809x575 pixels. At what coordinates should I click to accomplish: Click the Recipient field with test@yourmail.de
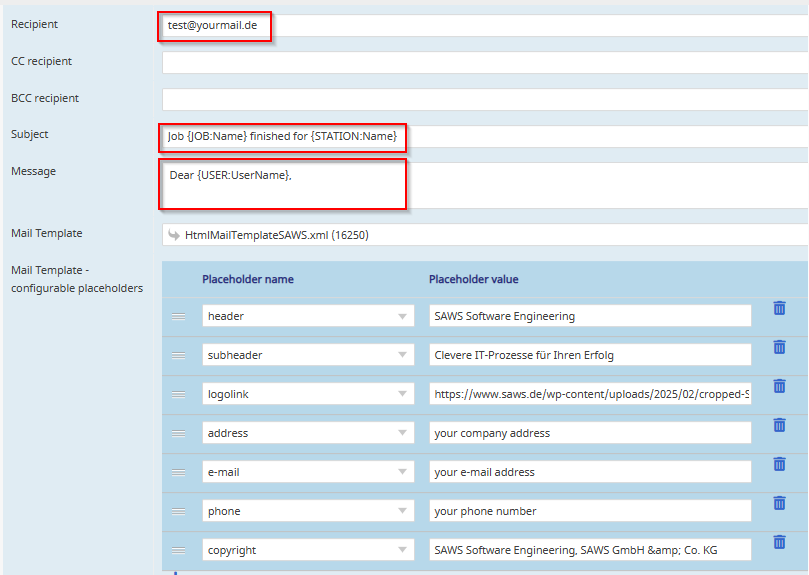485,25
